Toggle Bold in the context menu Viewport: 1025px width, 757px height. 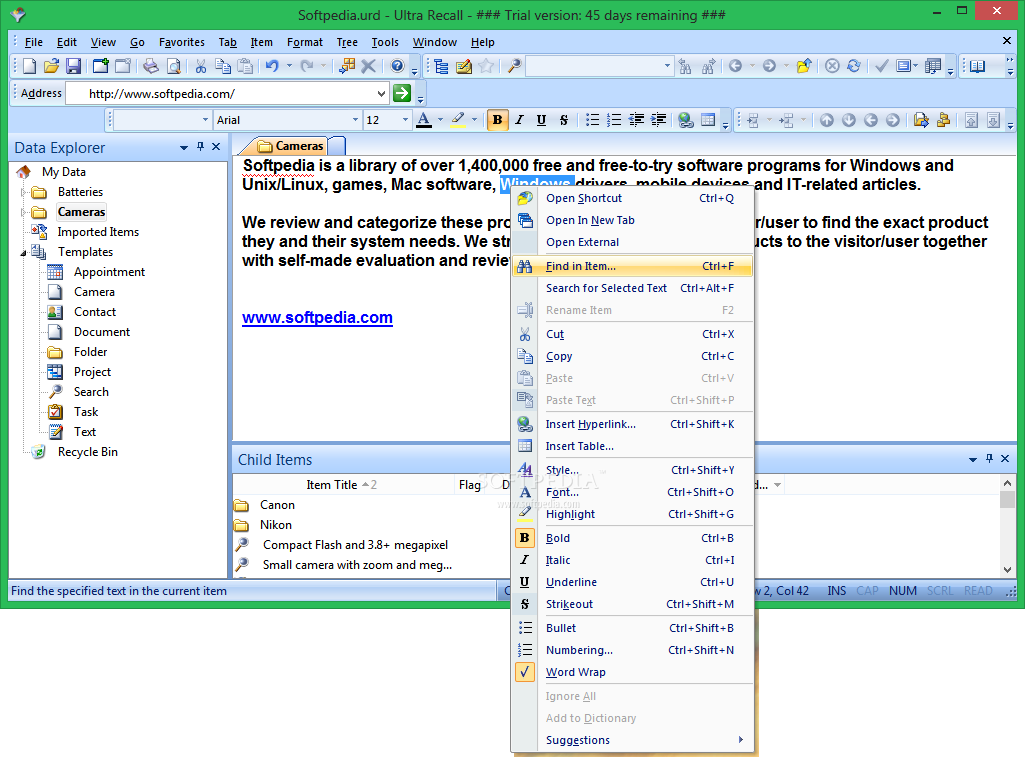(x=633, y=538)
